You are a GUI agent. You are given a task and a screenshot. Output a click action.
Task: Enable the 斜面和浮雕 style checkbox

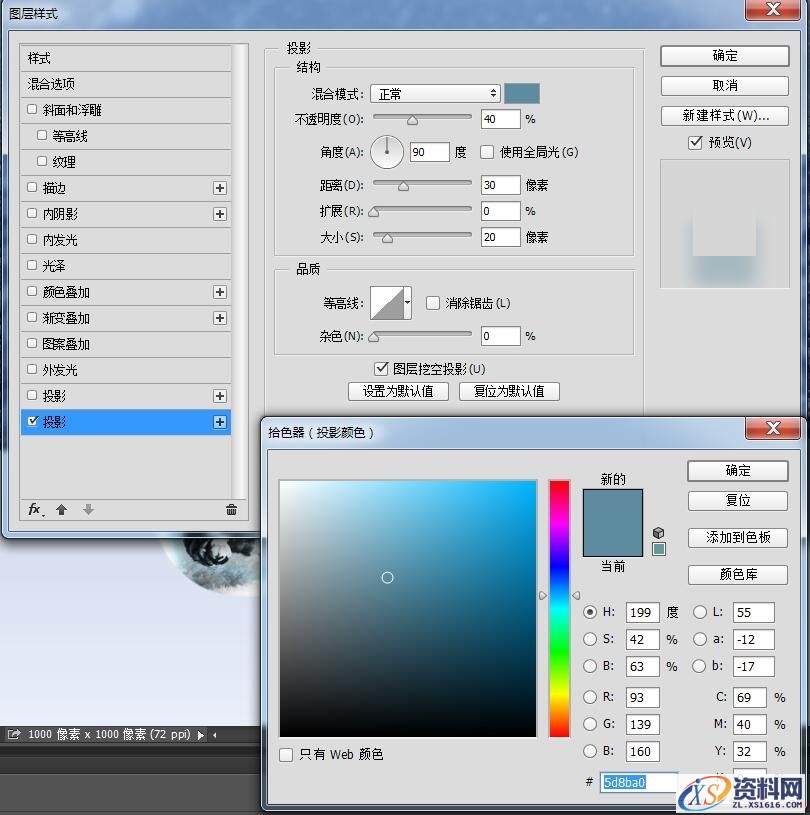tap(32, 110)
